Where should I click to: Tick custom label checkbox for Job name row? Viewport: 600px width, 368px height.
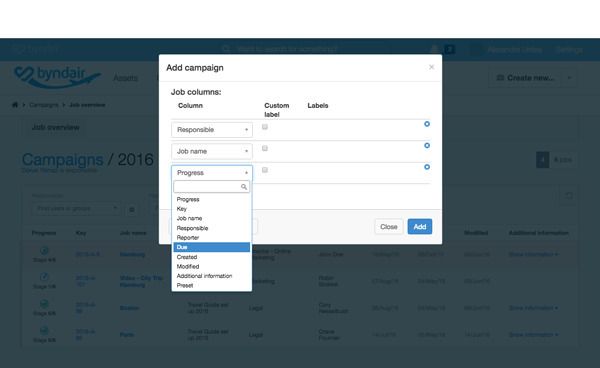point(265,148)
